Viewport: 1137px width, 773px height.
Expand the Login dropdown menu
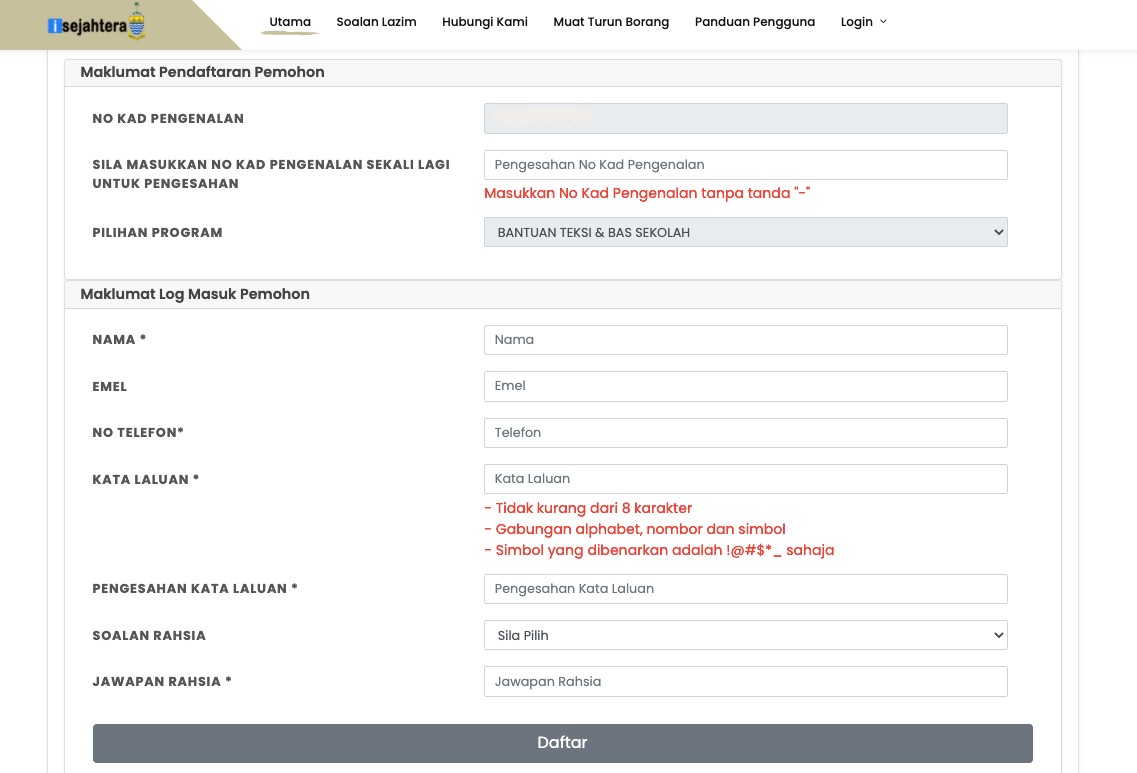863,22
